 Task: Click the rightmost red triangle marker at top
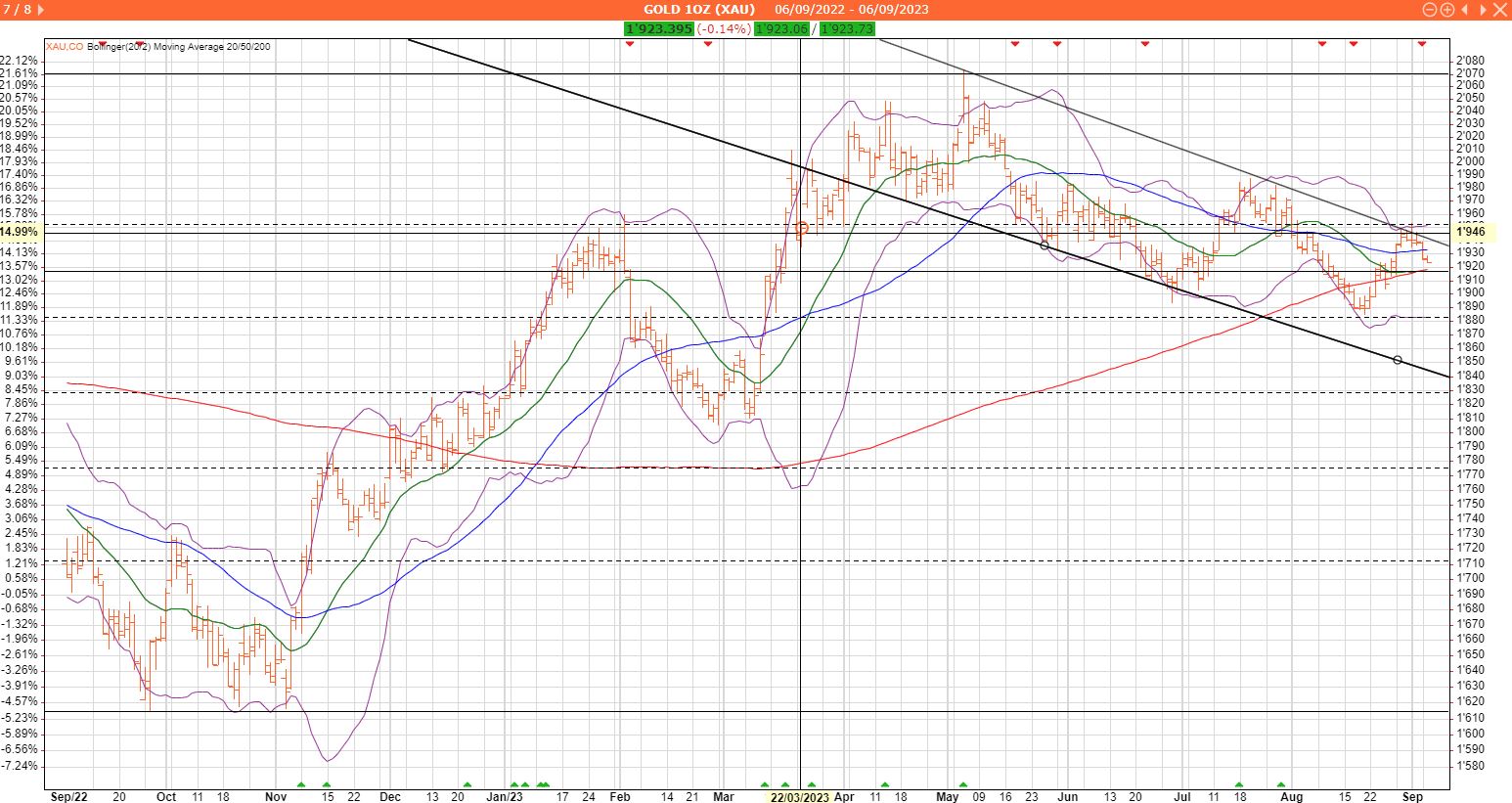(x=1421, y=44)
